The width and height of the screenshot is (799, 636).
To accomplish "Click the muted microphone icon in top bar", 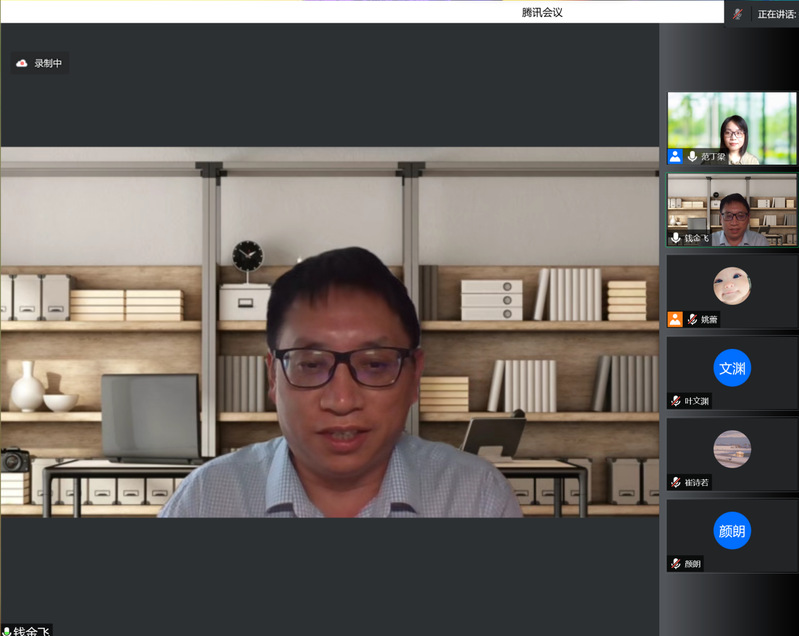I will coord(738,13).
